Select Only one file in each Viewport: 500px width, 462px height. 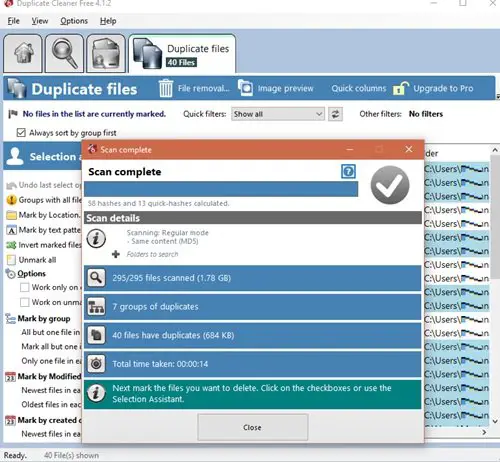(x=51, y=361)
